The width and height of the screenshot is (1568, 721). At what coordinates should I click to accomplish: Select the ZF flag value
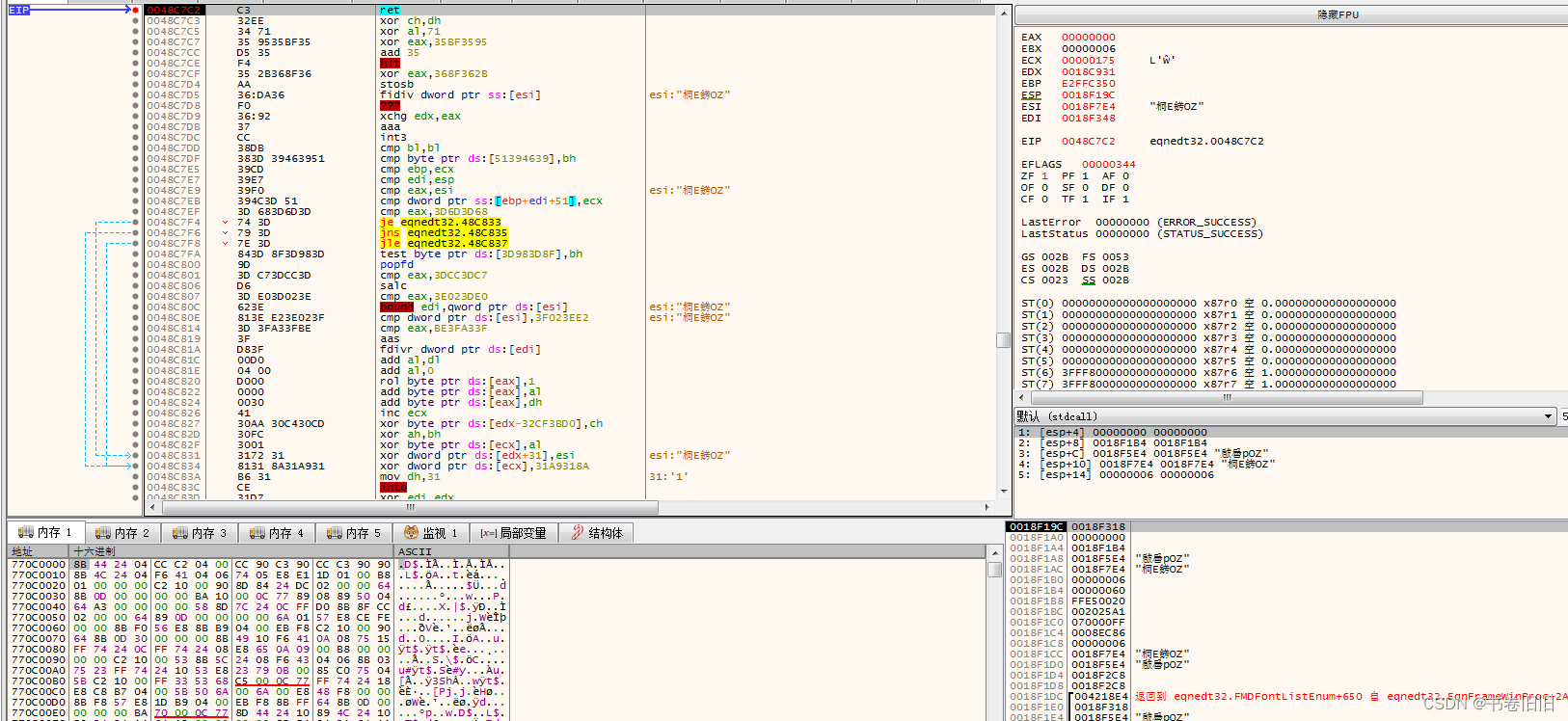1044,176
